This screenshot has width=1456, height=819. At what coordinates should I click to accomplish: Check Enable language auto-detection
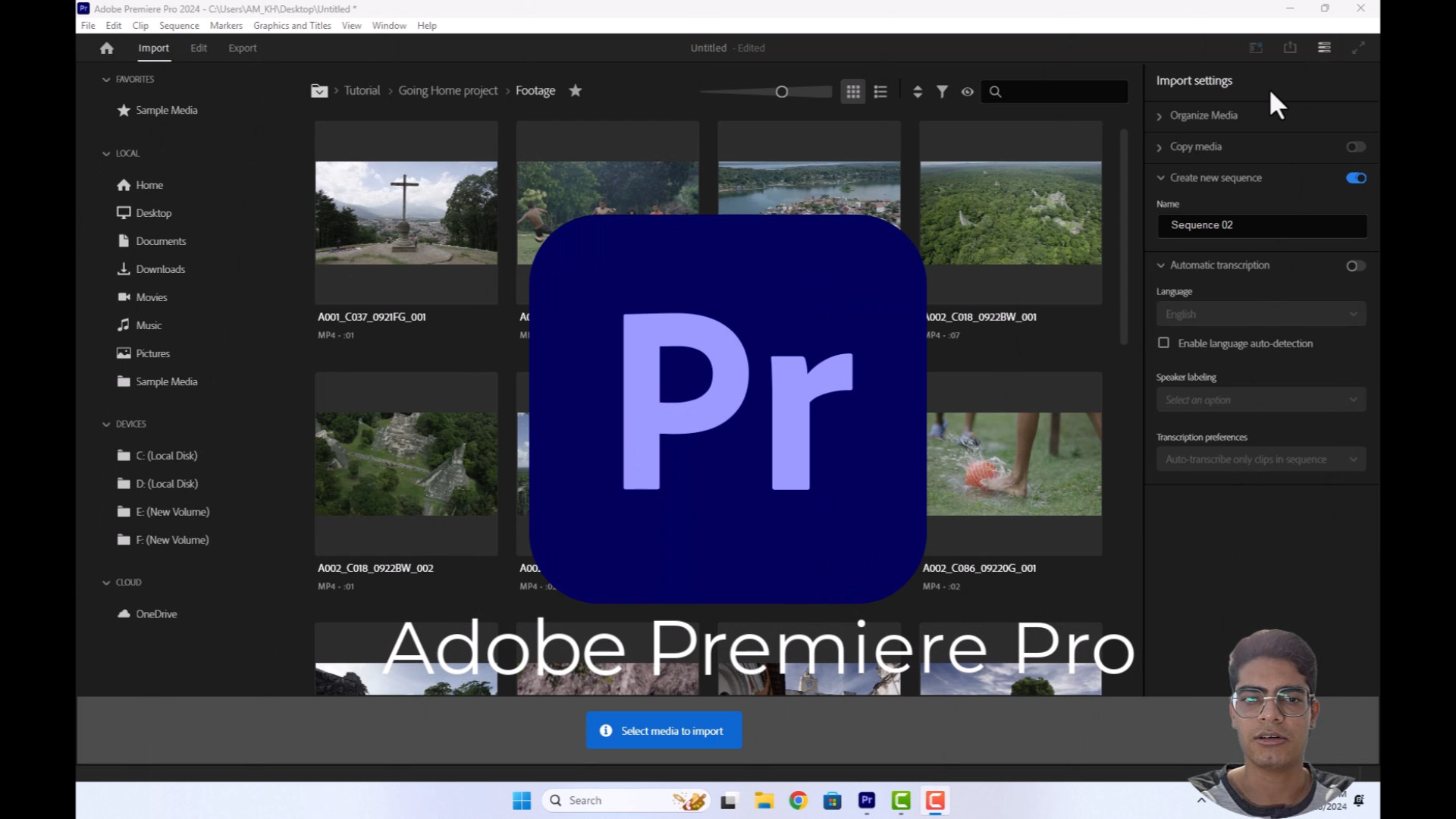click(1163, 343)
